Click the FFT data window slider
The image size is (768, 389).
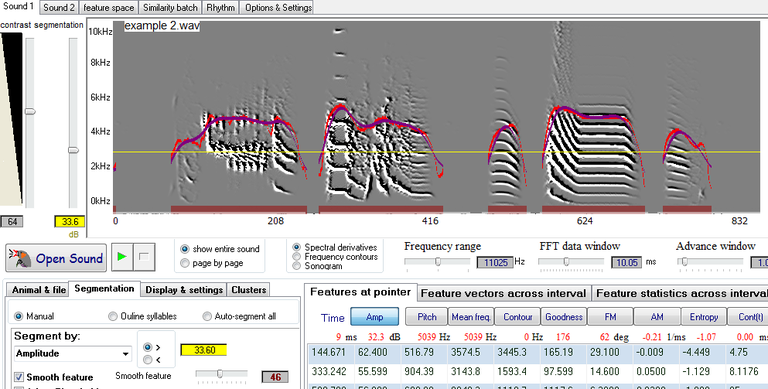click(567, 262)
